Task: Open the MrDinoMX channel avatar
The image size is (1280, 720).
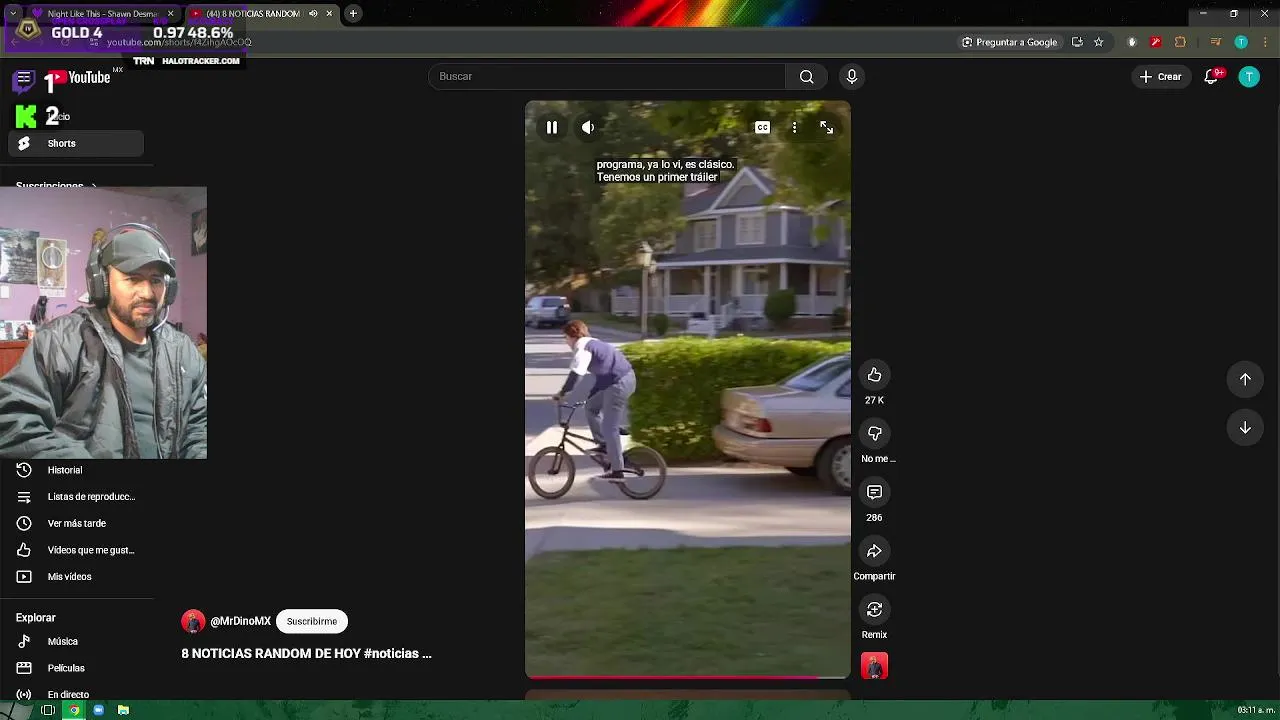Action: click(x=193, y=621)
